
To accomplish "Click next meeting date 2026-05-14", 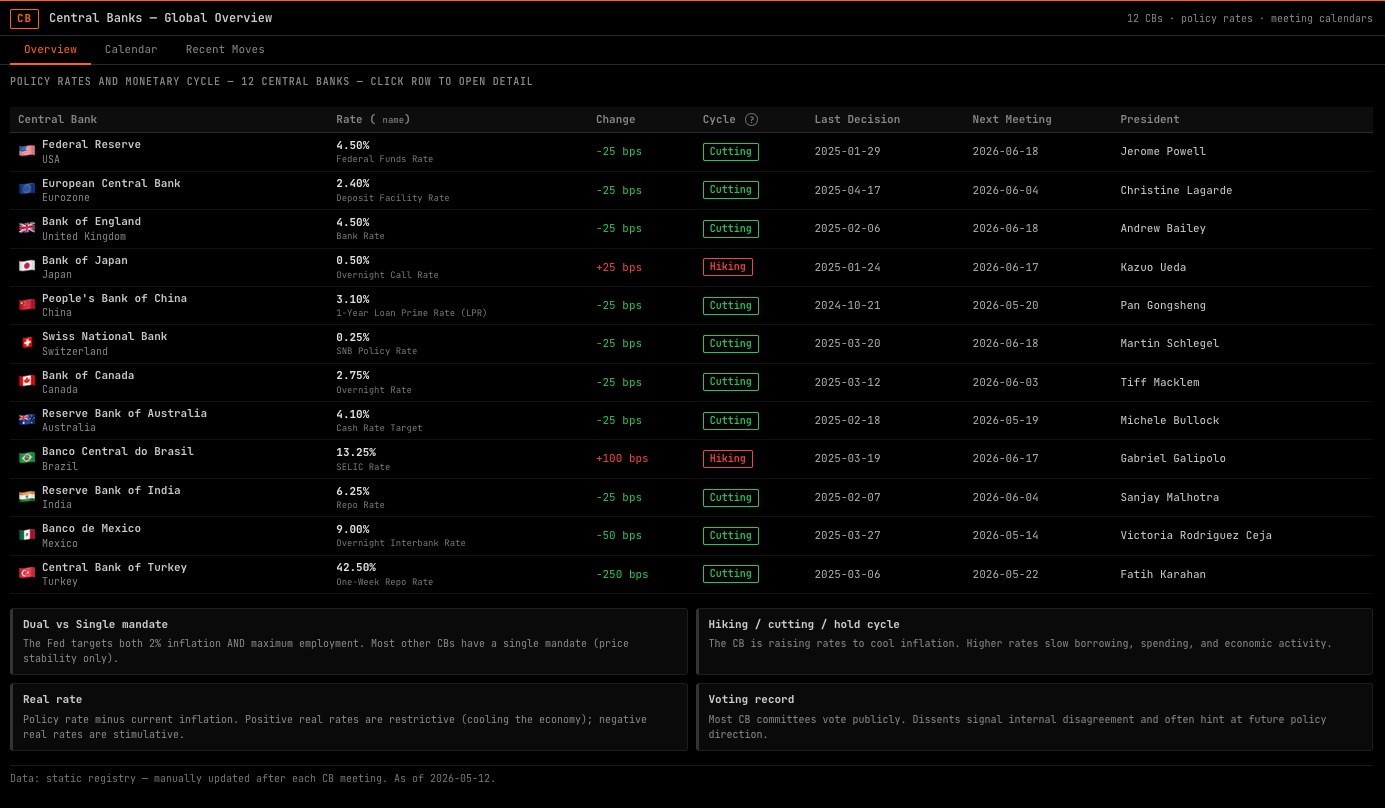I will pos(1005,535).
